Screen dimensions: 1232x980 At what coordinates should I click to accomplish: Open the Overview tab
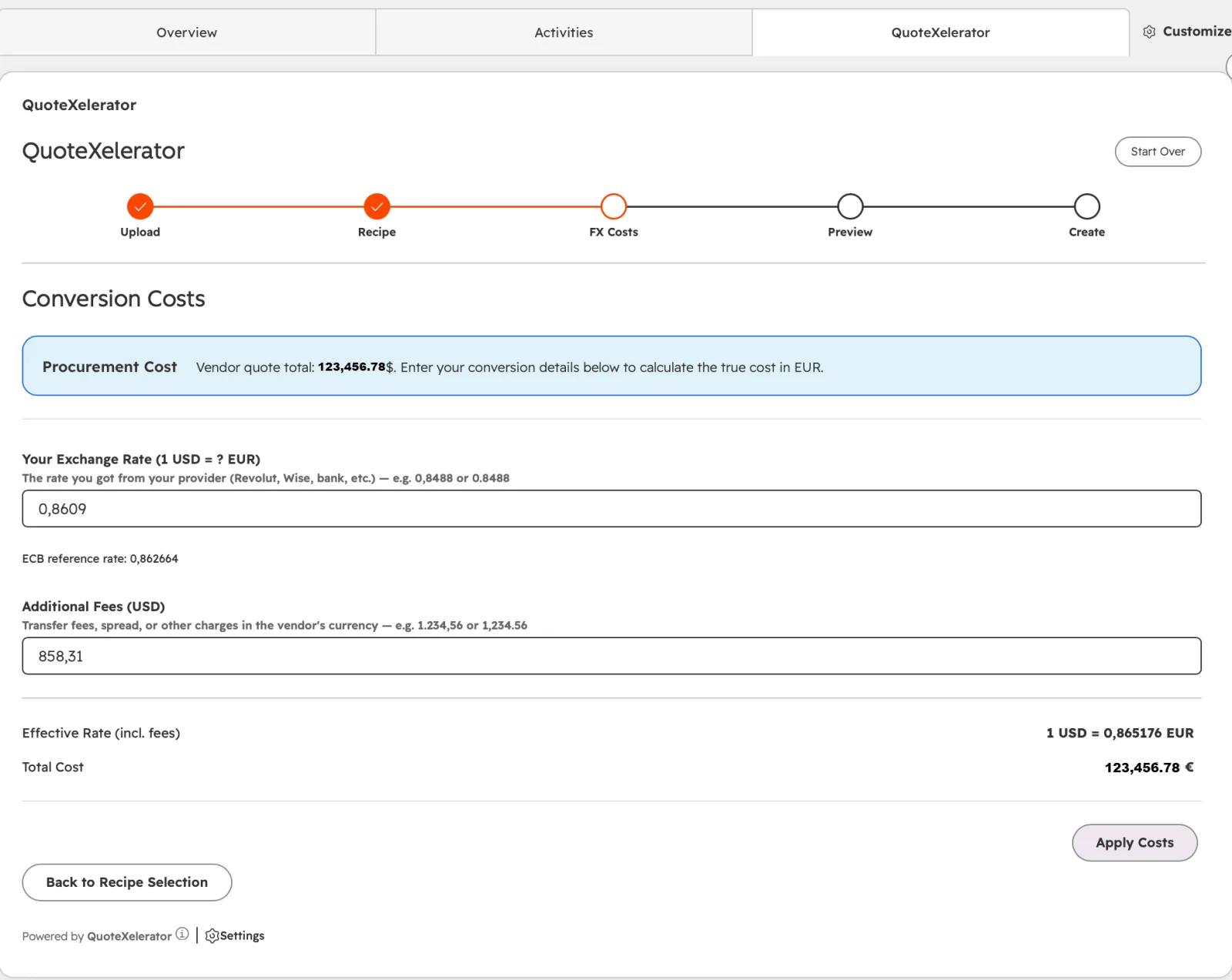coord(187,32)
